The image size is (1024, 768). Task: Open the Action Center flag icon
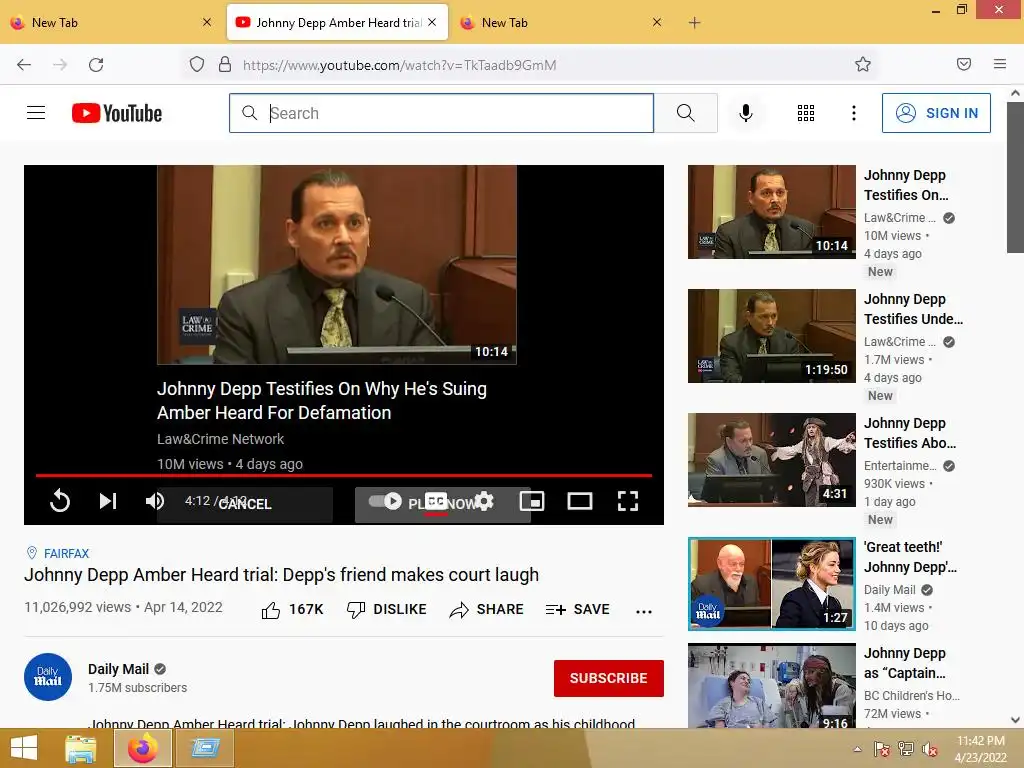click(x=882, y=749)
